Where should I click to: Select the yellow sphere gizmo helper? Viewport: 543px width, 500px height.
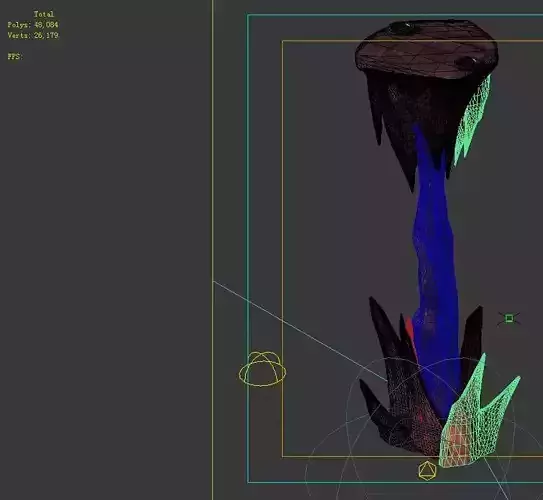click(262, 369)
